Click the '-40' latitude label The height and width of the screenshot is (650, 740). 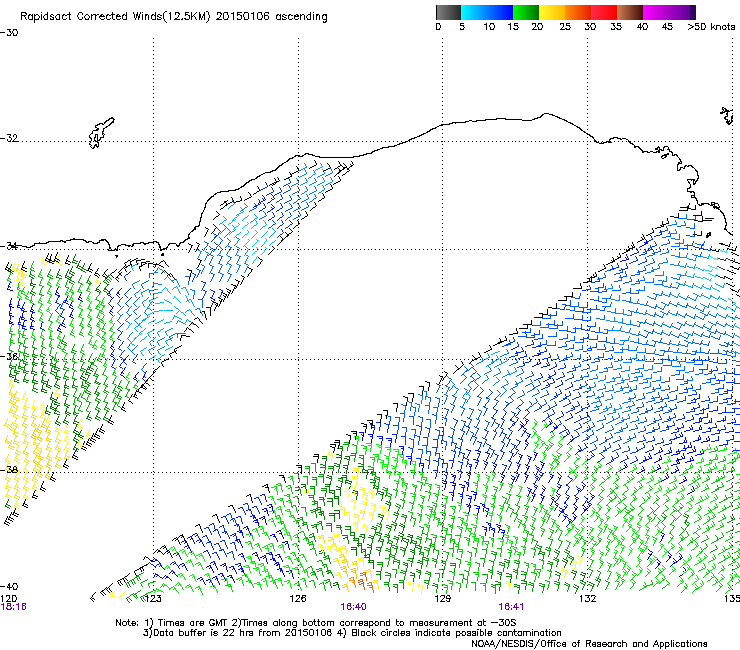coord(9,586)
